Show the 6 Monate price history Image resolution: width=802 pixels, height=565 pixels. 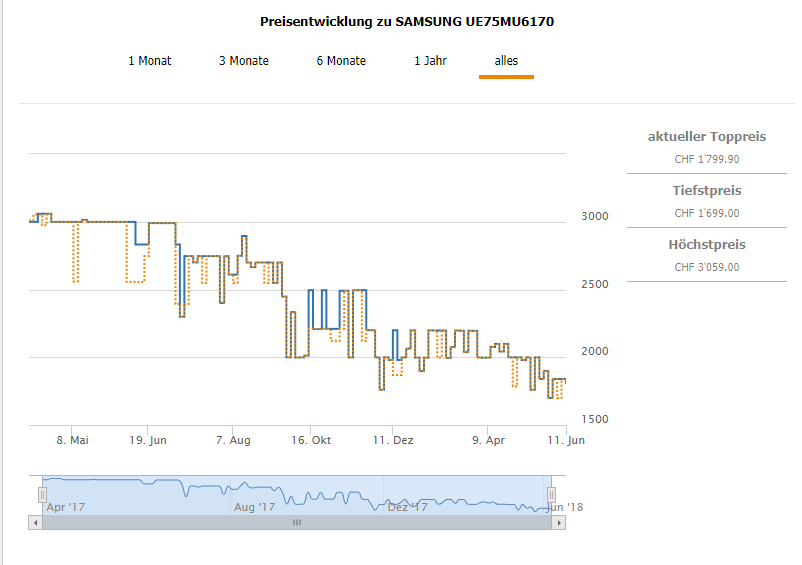(x=341, y=61)
